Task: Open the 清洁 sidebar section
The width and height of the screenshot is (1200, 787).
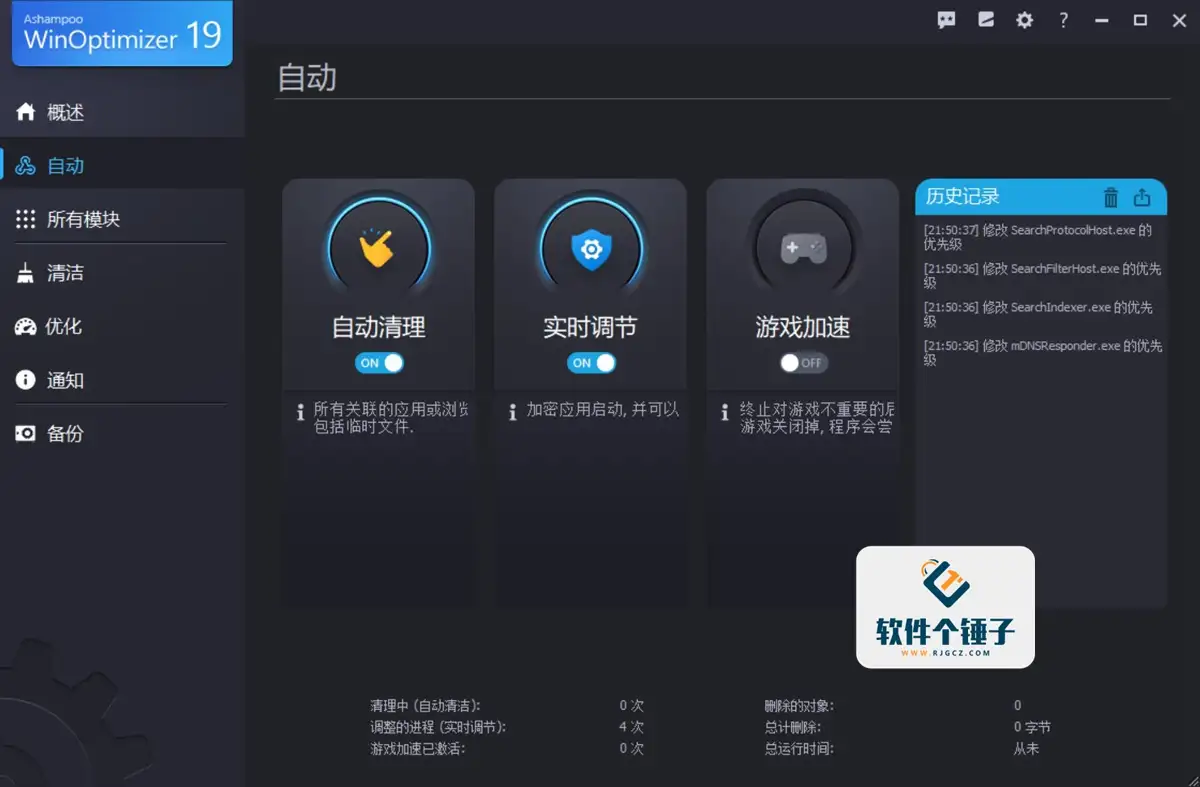Action: (x=122, y=273)
